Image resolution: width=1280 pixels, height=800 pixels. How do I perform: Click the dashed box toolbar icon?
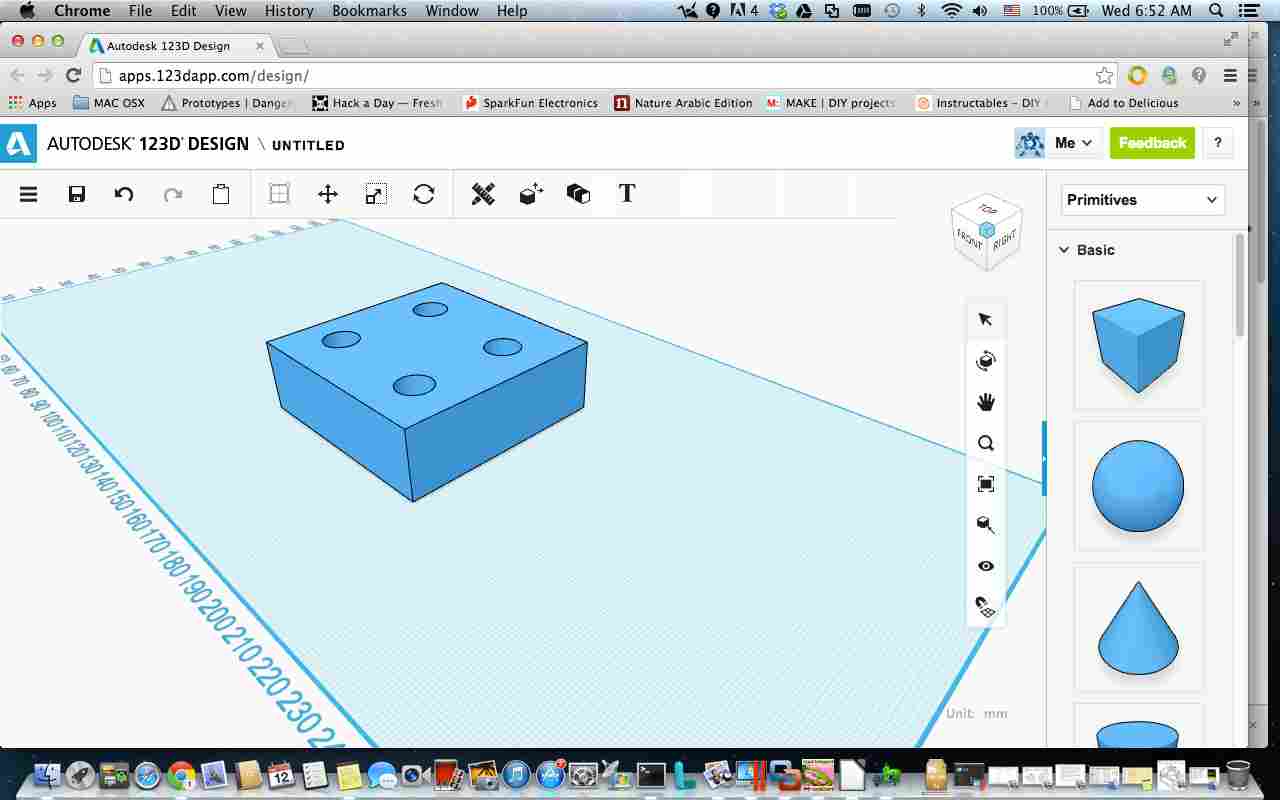pyautogui.click(x=280, y=194)
